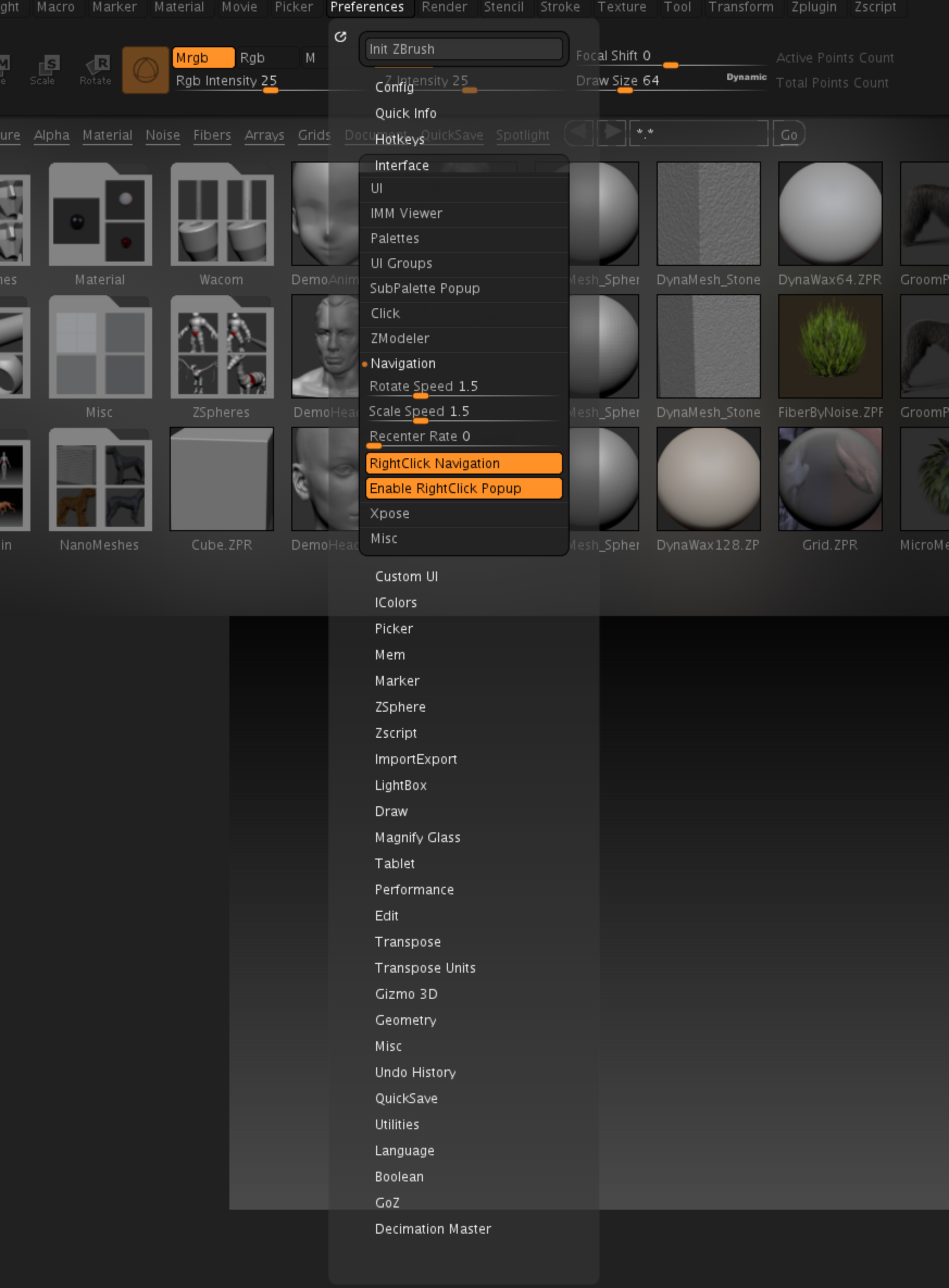Click LightBox next arrow button
The width and height of the screenshot is (949, 1288).
(611, 134)
